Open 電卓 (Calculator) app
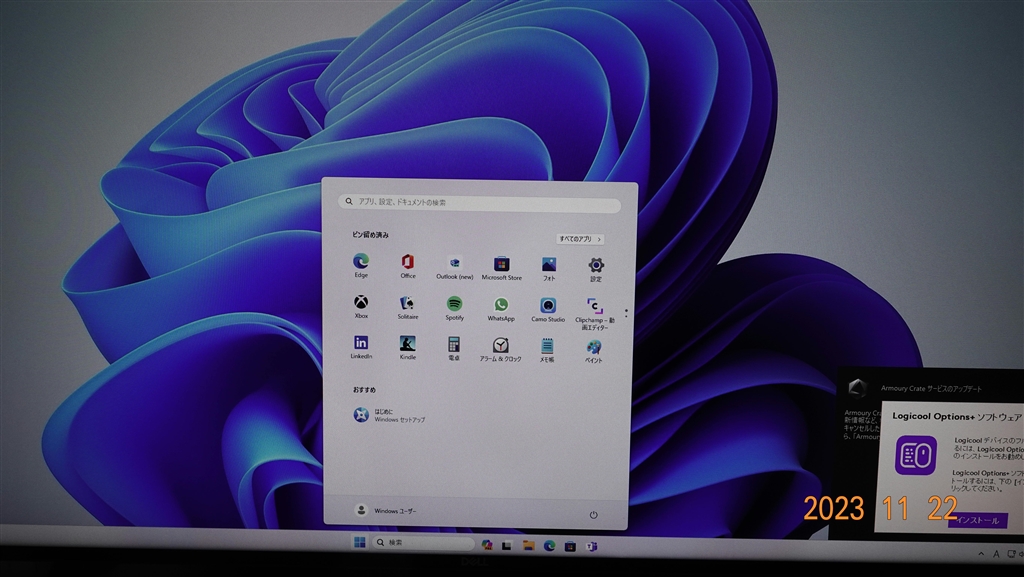1024x577 pixels. pos(454,349)
